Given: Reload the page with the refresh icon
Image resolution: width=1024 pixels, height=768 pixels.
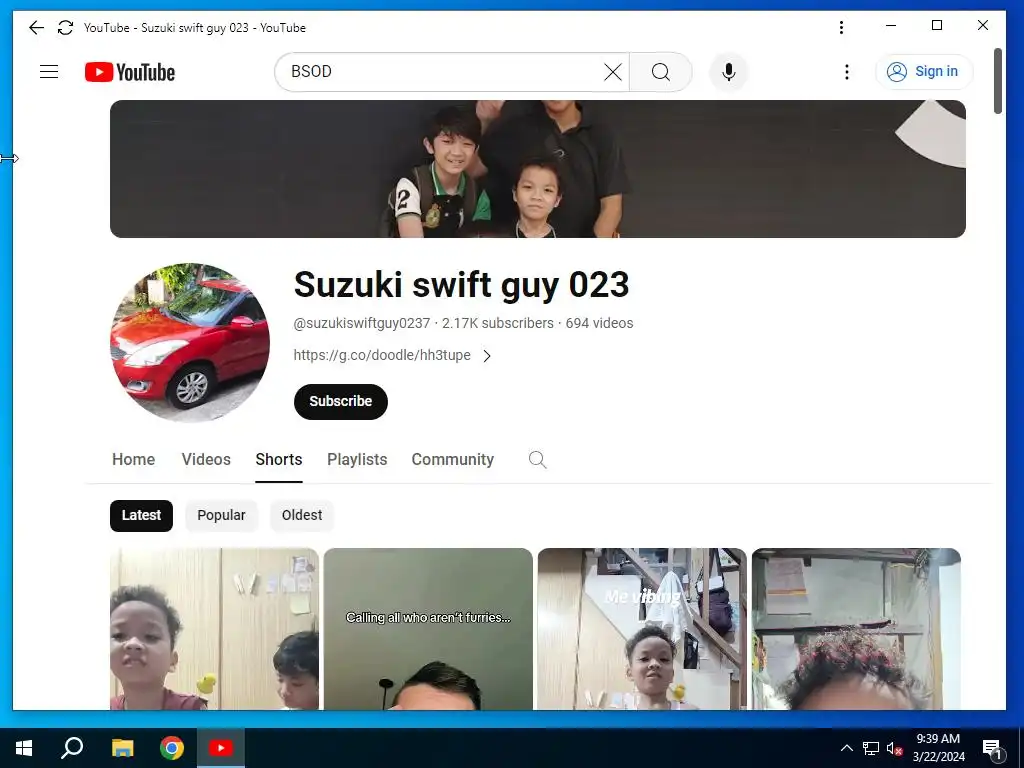Looking at the screenshot, I should [65, 27].
